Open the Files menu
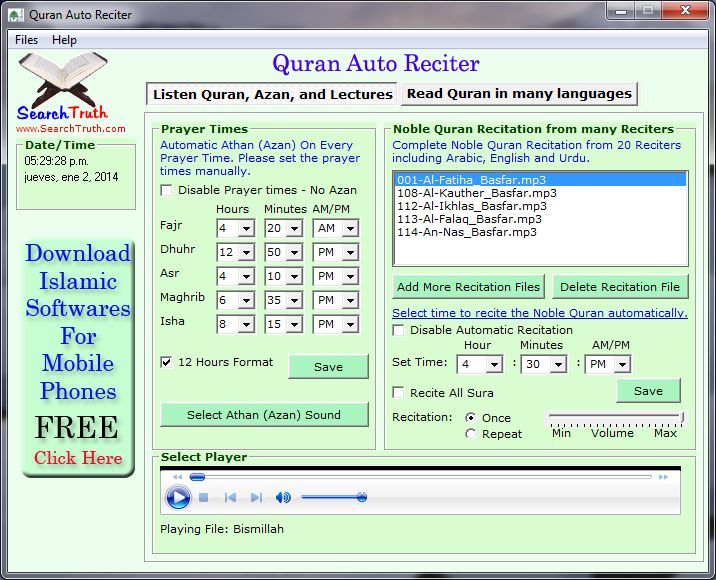 pyautogui.click(x=26, y=40)
